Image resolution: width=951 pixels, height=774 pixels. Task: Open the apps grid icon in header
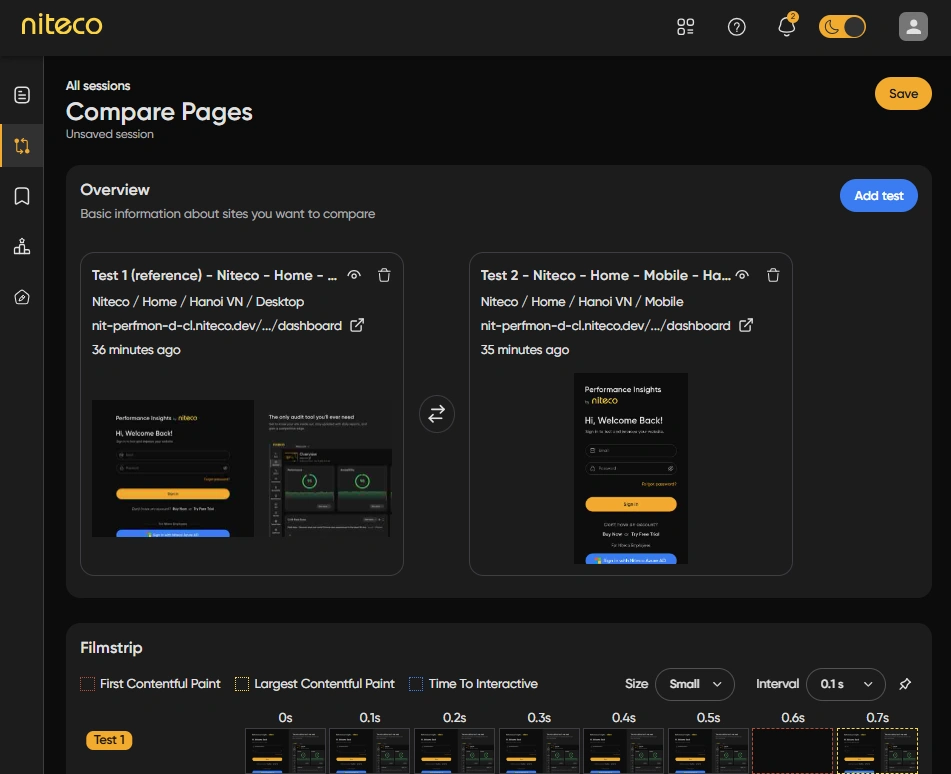685,27
